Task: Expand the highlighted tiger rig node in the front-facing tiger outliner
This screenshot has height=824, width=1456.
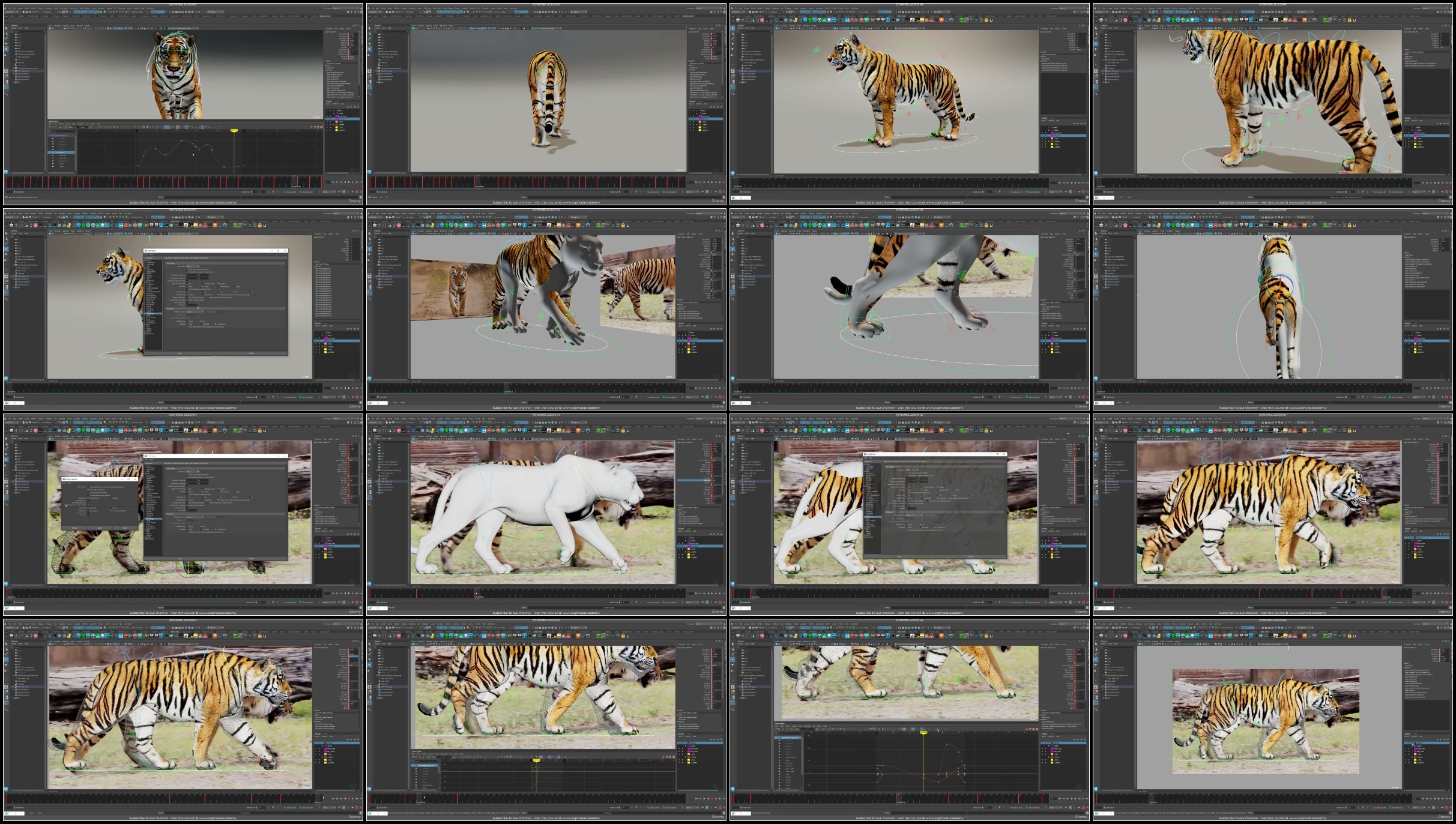Action: tap(13, 71)
